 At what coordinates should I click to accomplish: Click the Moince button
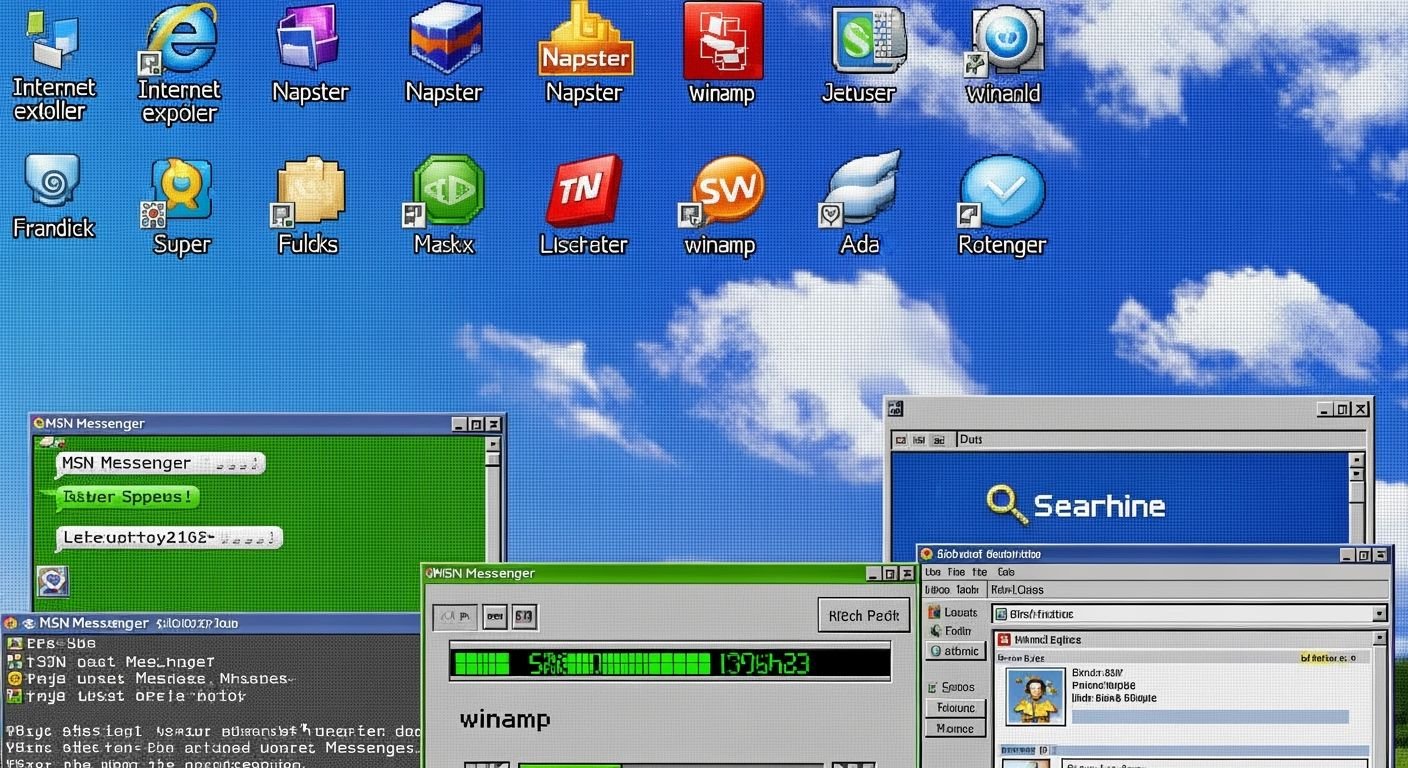pos(955,729)
